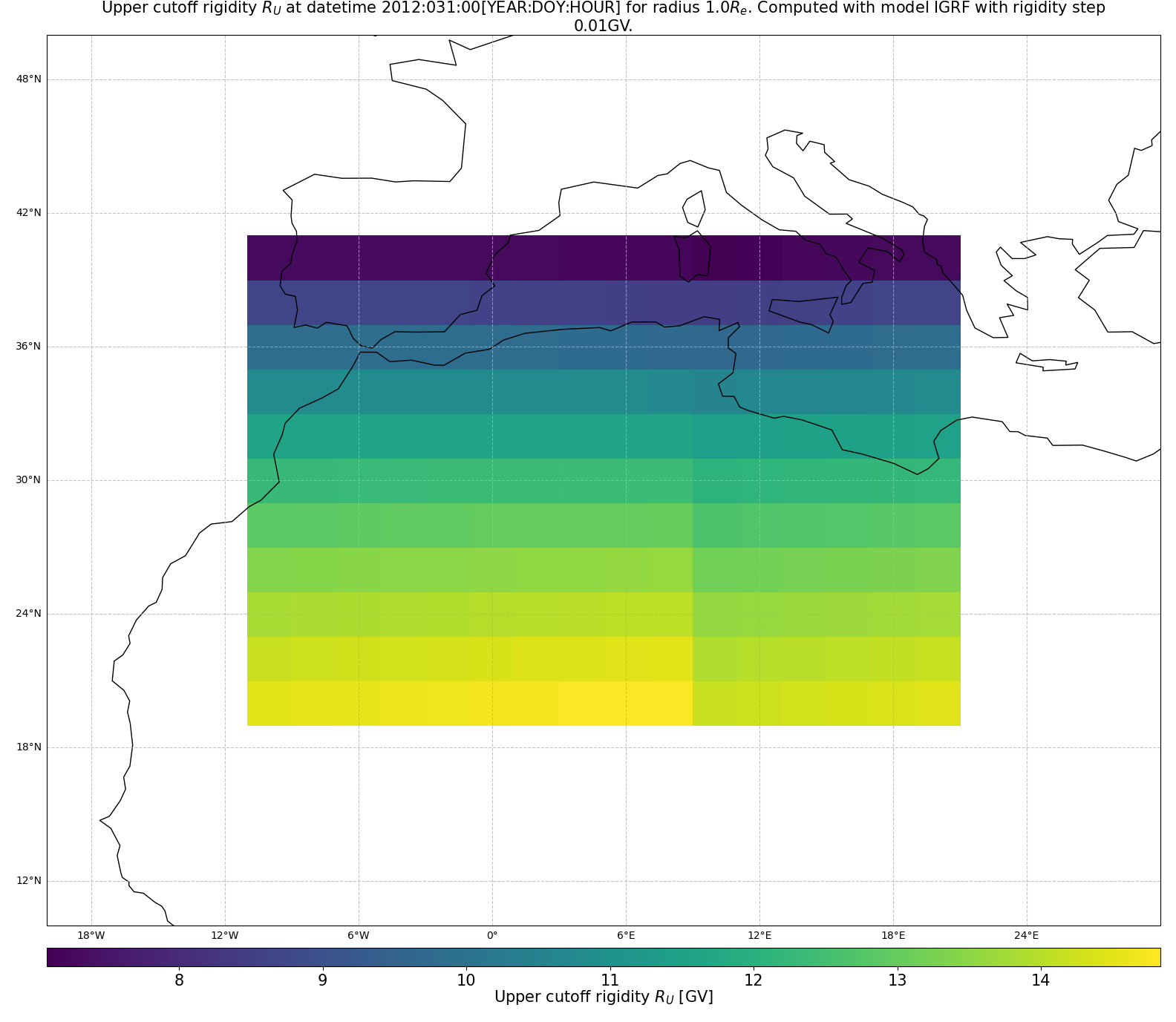Click colorbar tick value 11
Image resolution: width=1176 pixels, height=1022 pixels.
610,981
